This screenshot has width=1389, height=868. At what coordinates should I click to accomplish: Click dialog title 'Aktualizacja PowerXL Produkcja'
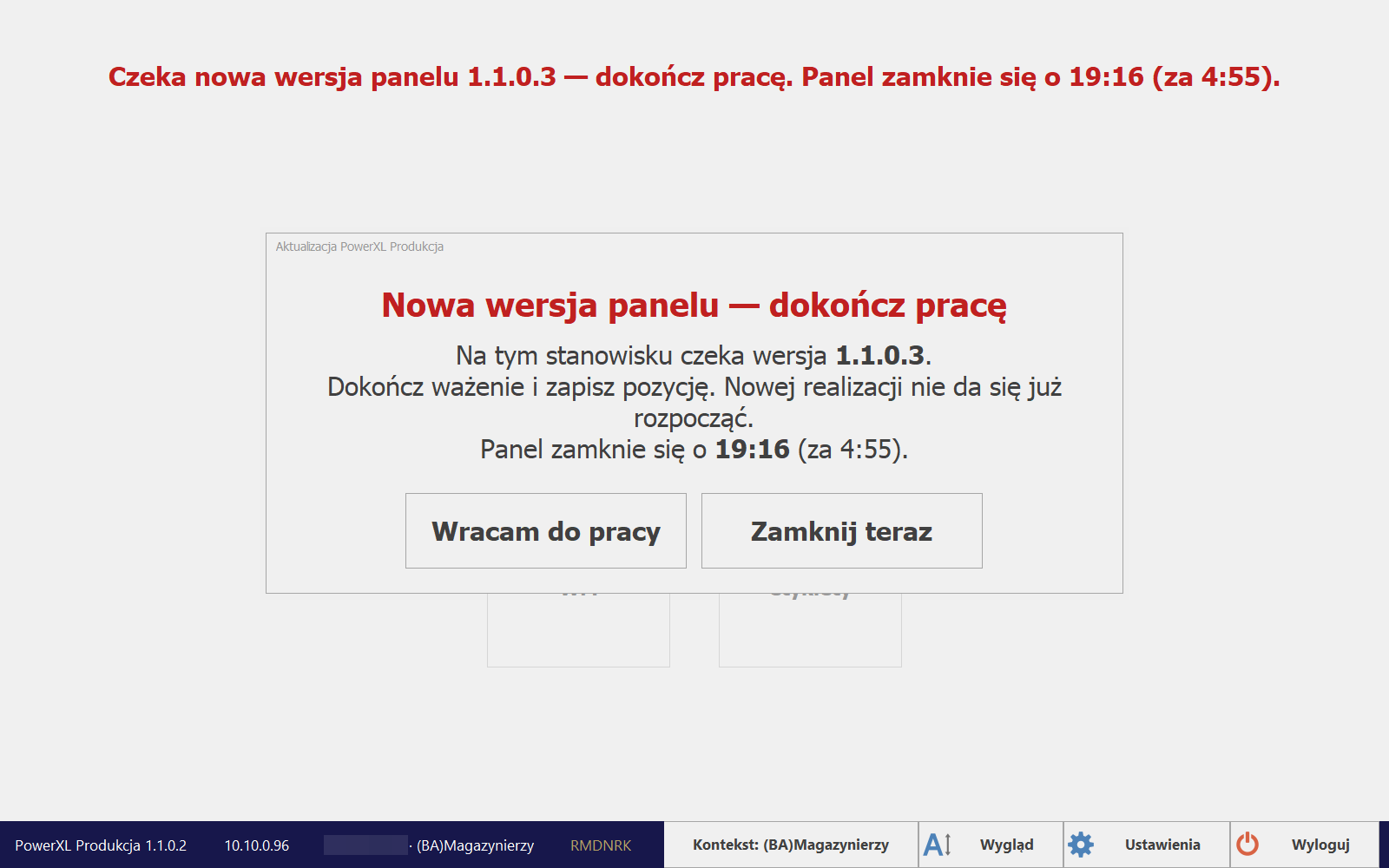coord(359,247)
